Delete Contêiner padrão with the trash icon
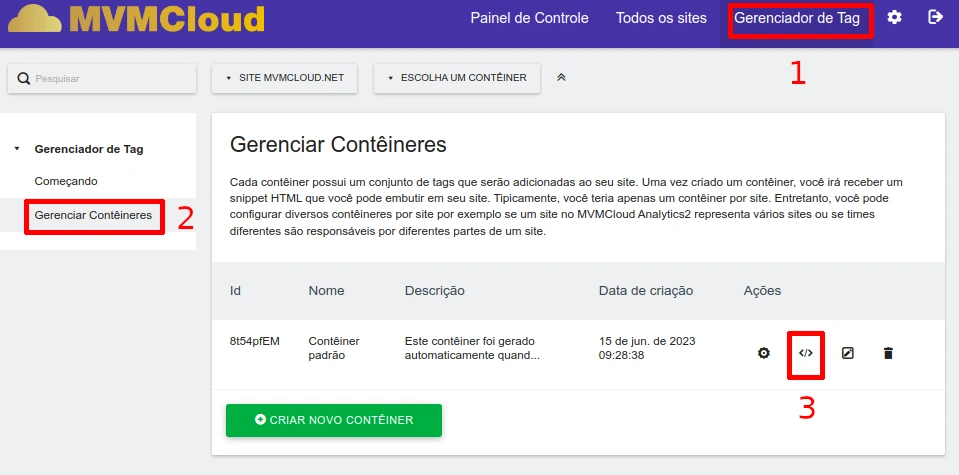 pos(888,353)
